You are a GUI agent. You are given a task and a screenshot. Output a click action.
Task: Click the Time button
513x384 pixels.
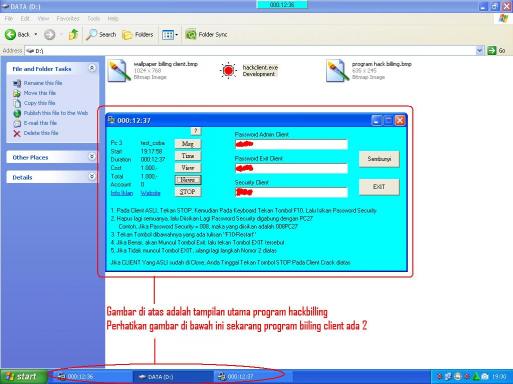click(188, 156)
